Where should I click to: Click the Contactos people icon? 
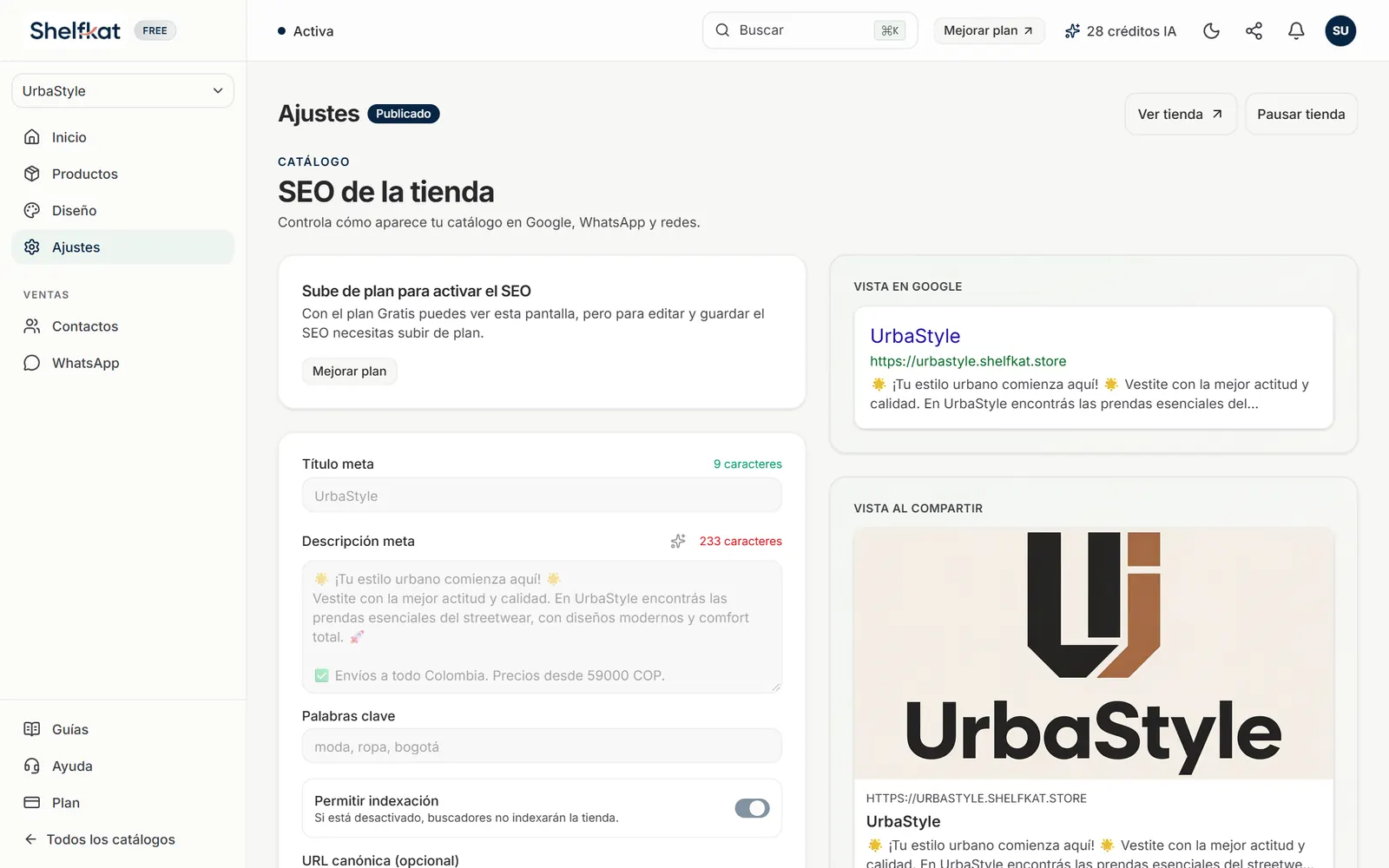[x=32, y=326]
